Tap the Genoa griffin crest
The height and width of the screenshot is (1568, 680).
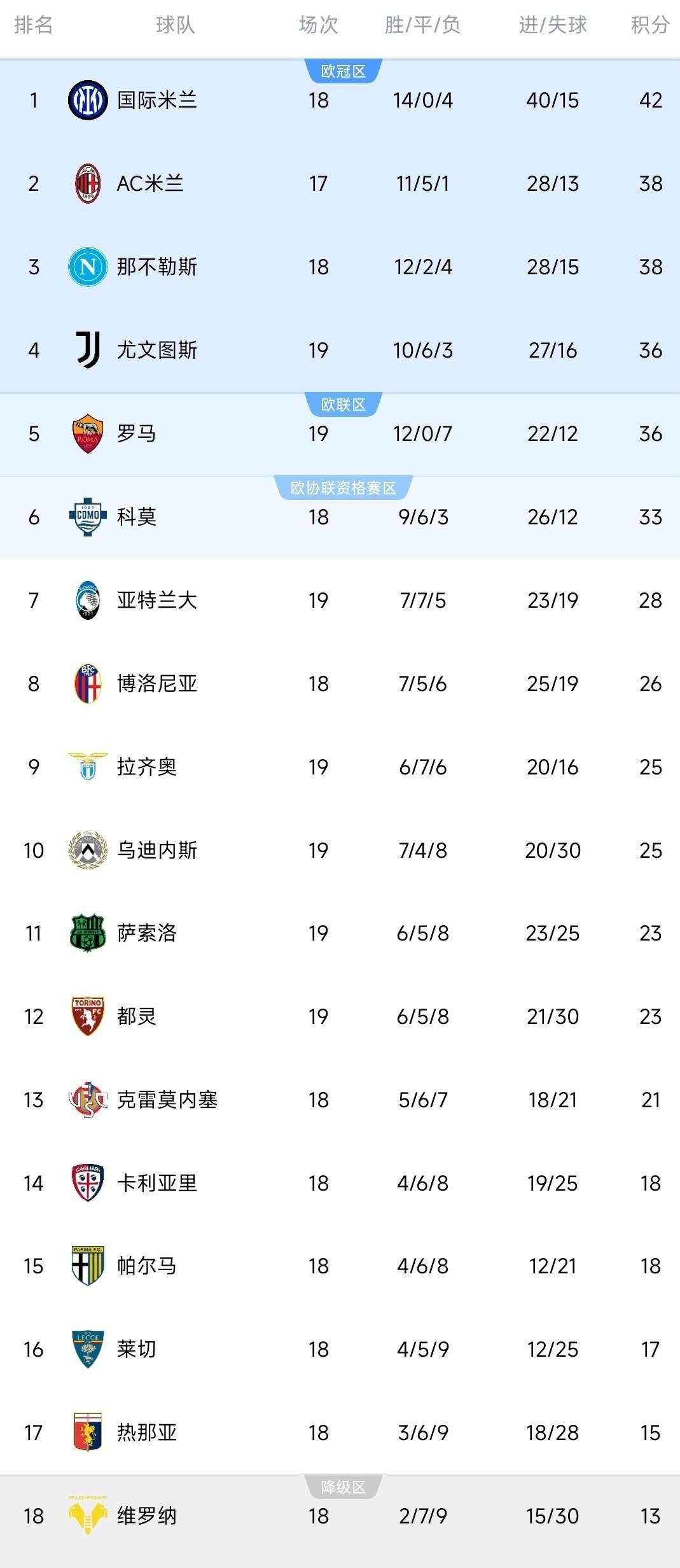point(88,1432)
